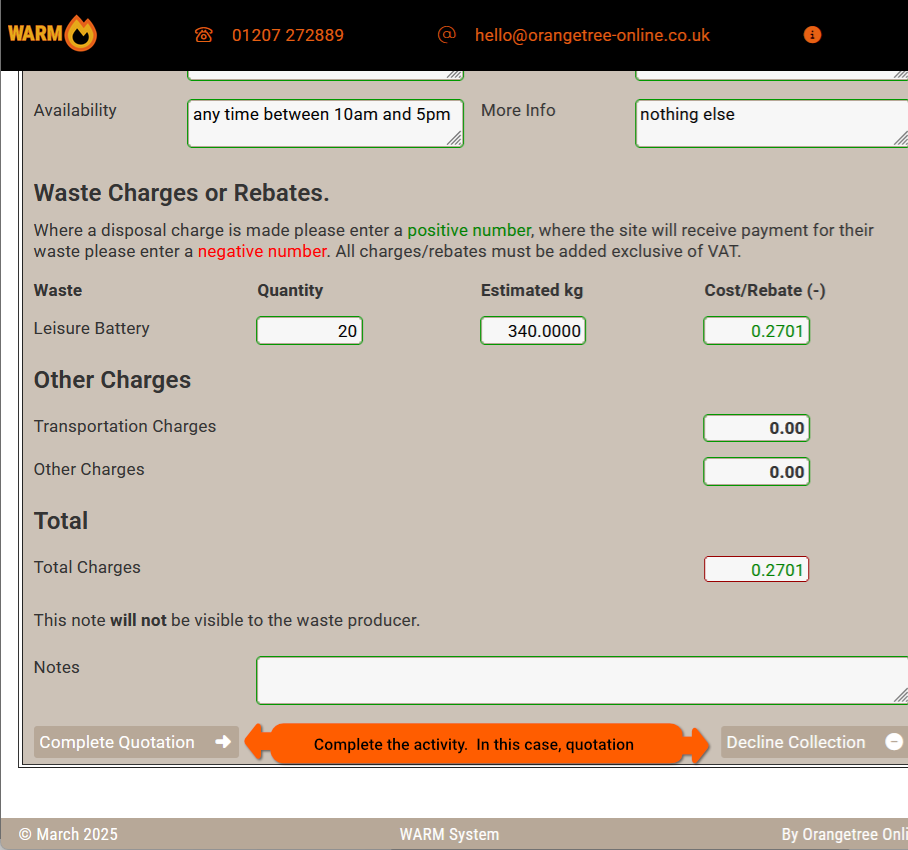This screenshot has width=908, height=850.
Task: Click the Estimated kg field
Action: pos(533,331)
